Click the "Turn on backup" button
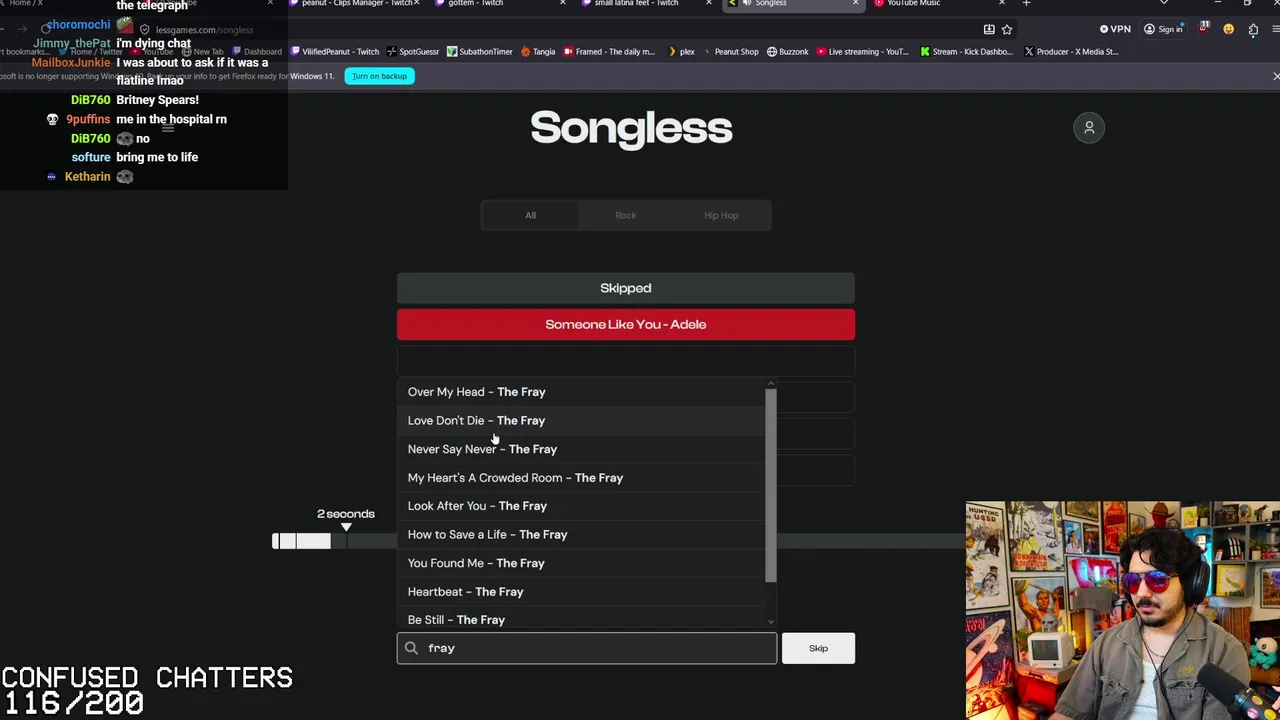The width and height of the screenshot is (1280, 720). pos(379,76)
